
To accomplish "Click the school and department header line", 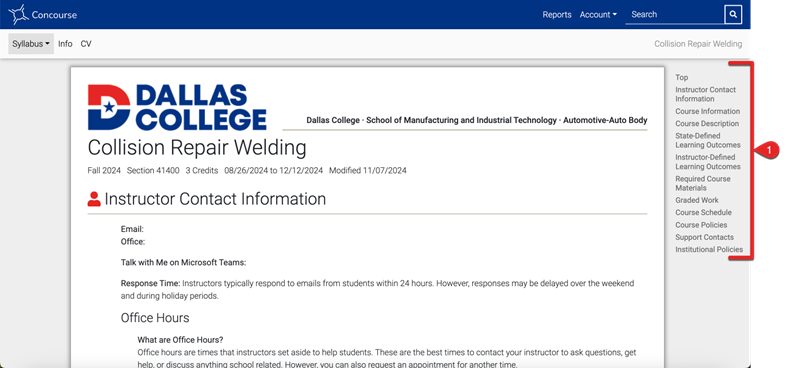I will (477, 120).
